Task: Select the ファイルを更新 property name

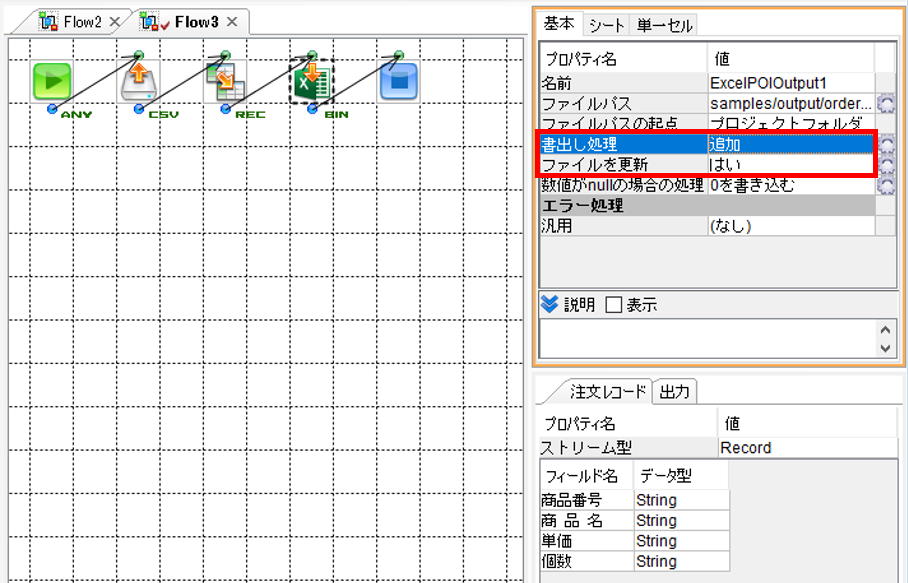Action: 623,164
